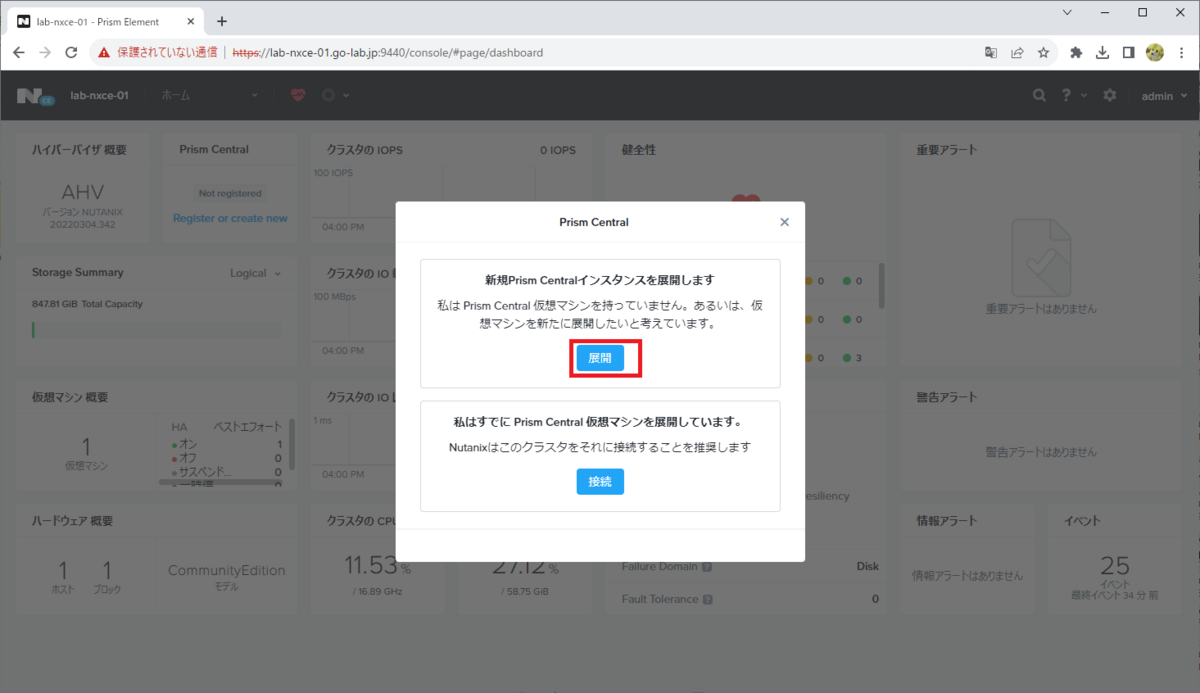Click the health widget scrollbar
This screenshot has width=1200, height=693.
click(881, 286)
